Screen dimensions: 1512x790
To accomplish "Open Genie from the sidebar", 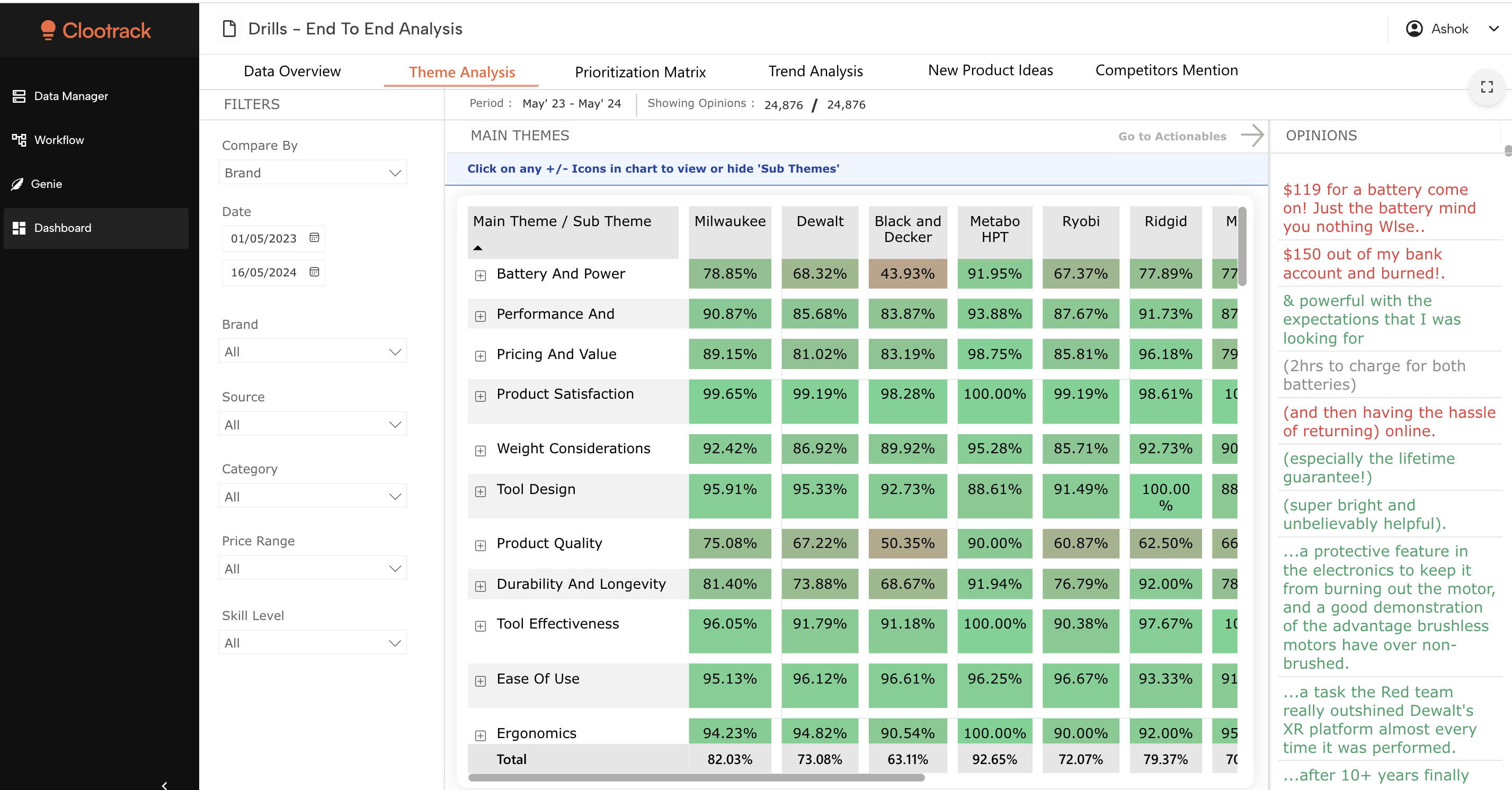I will tap(17, 184).
